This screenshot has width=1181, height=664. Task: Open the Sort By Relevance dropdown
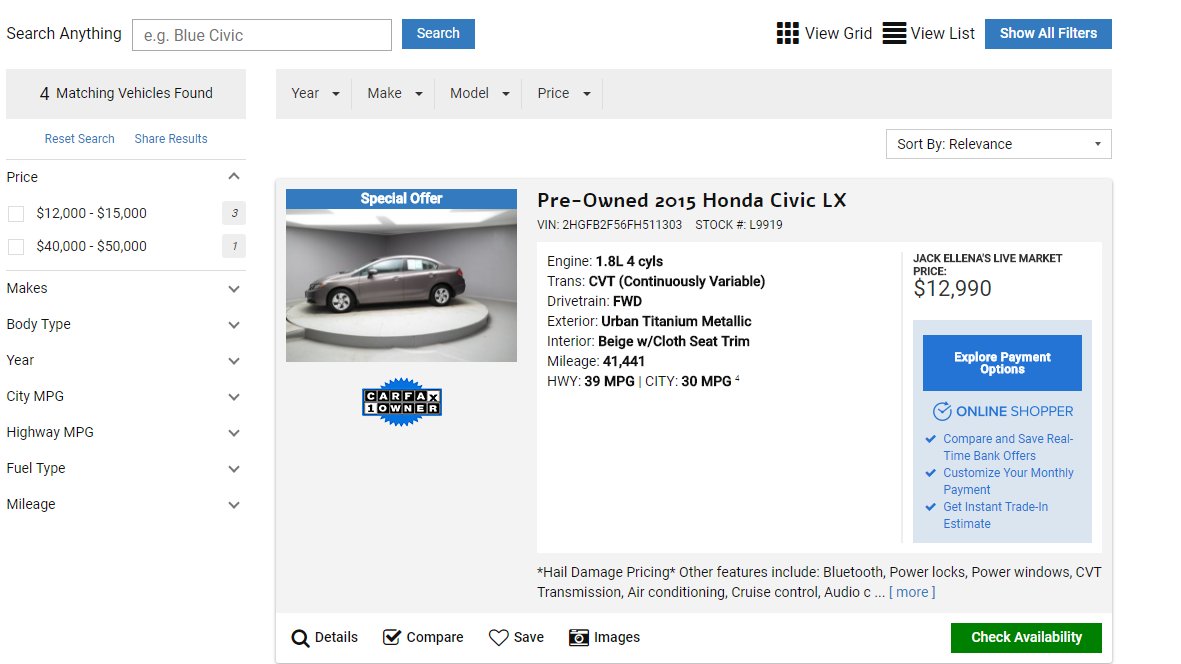(999, 144)
